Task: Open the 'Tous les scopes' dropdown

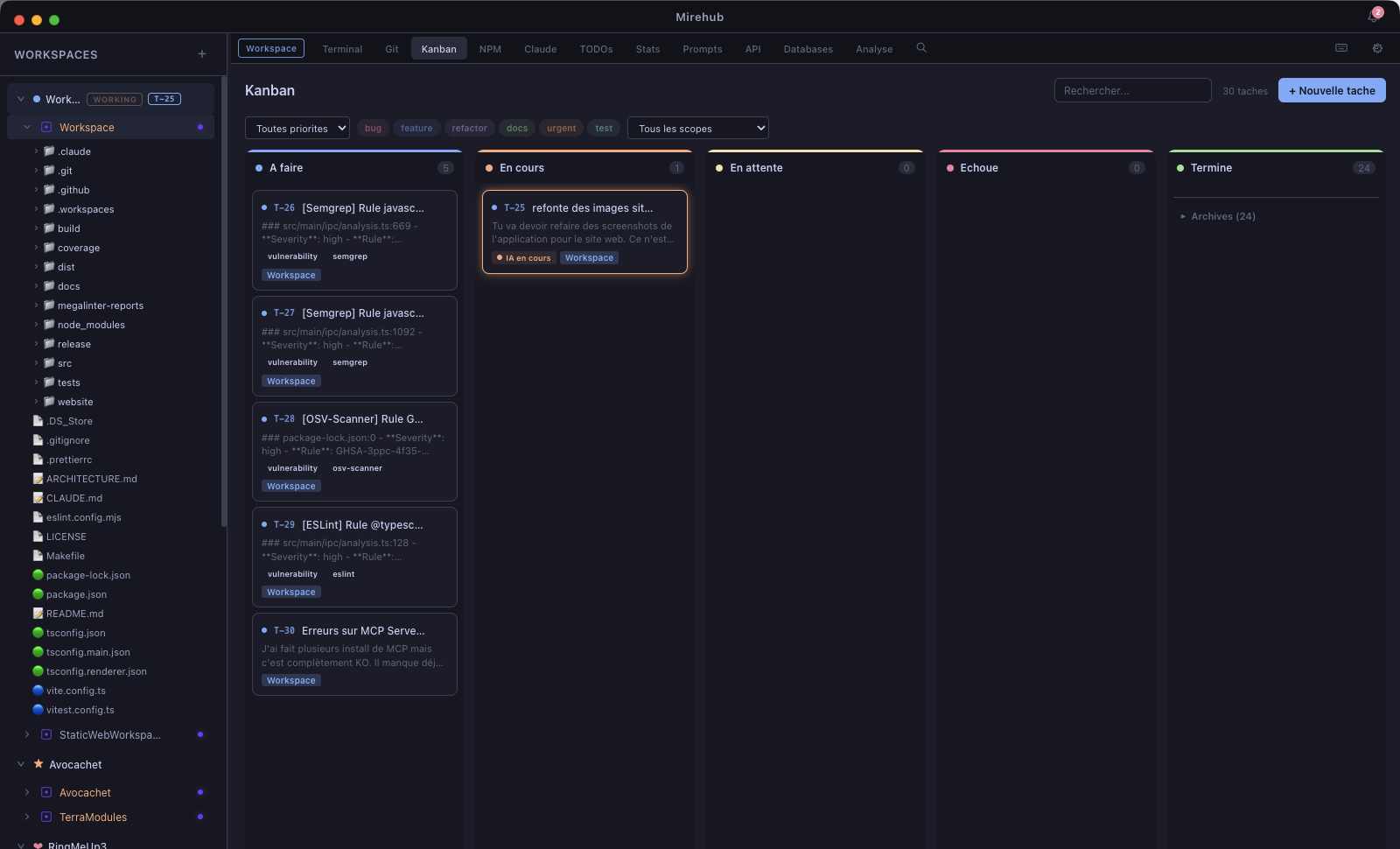Action: pyautogui.click(x=697, y=128)
